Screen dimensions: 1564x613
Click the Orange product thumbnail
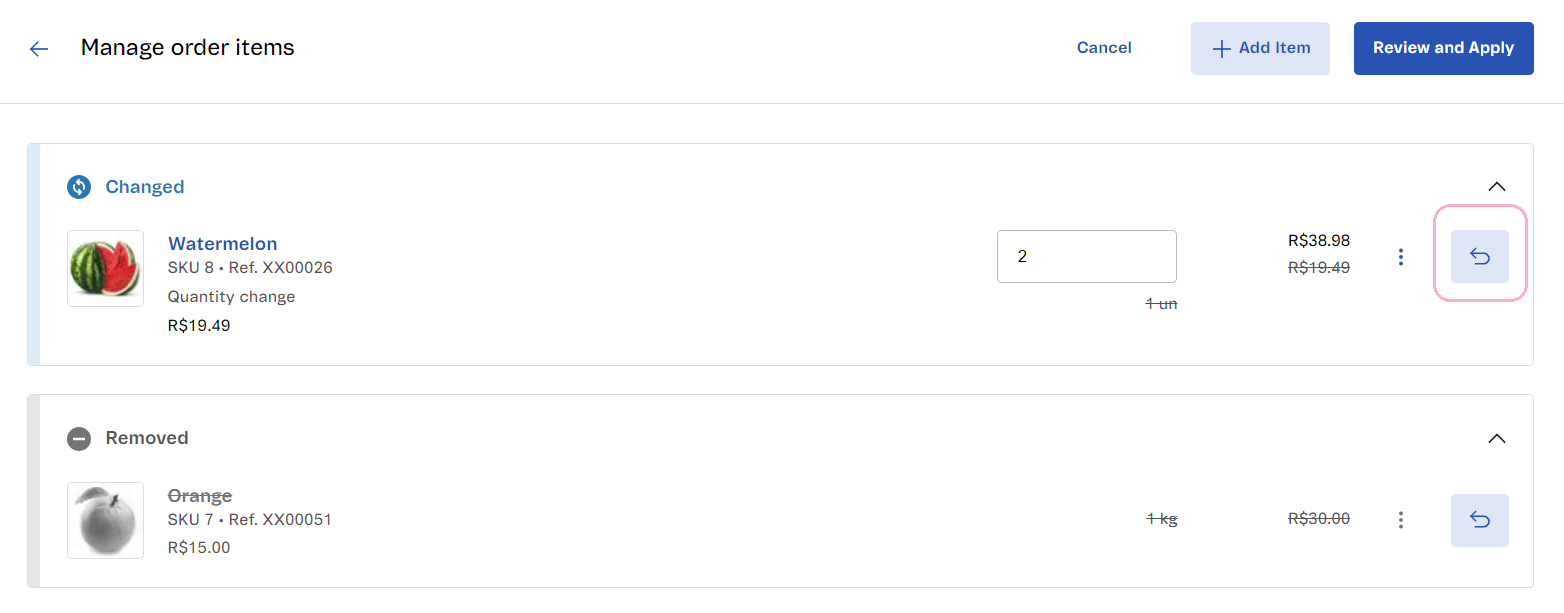pyautogui.click(x=105, y=520)
